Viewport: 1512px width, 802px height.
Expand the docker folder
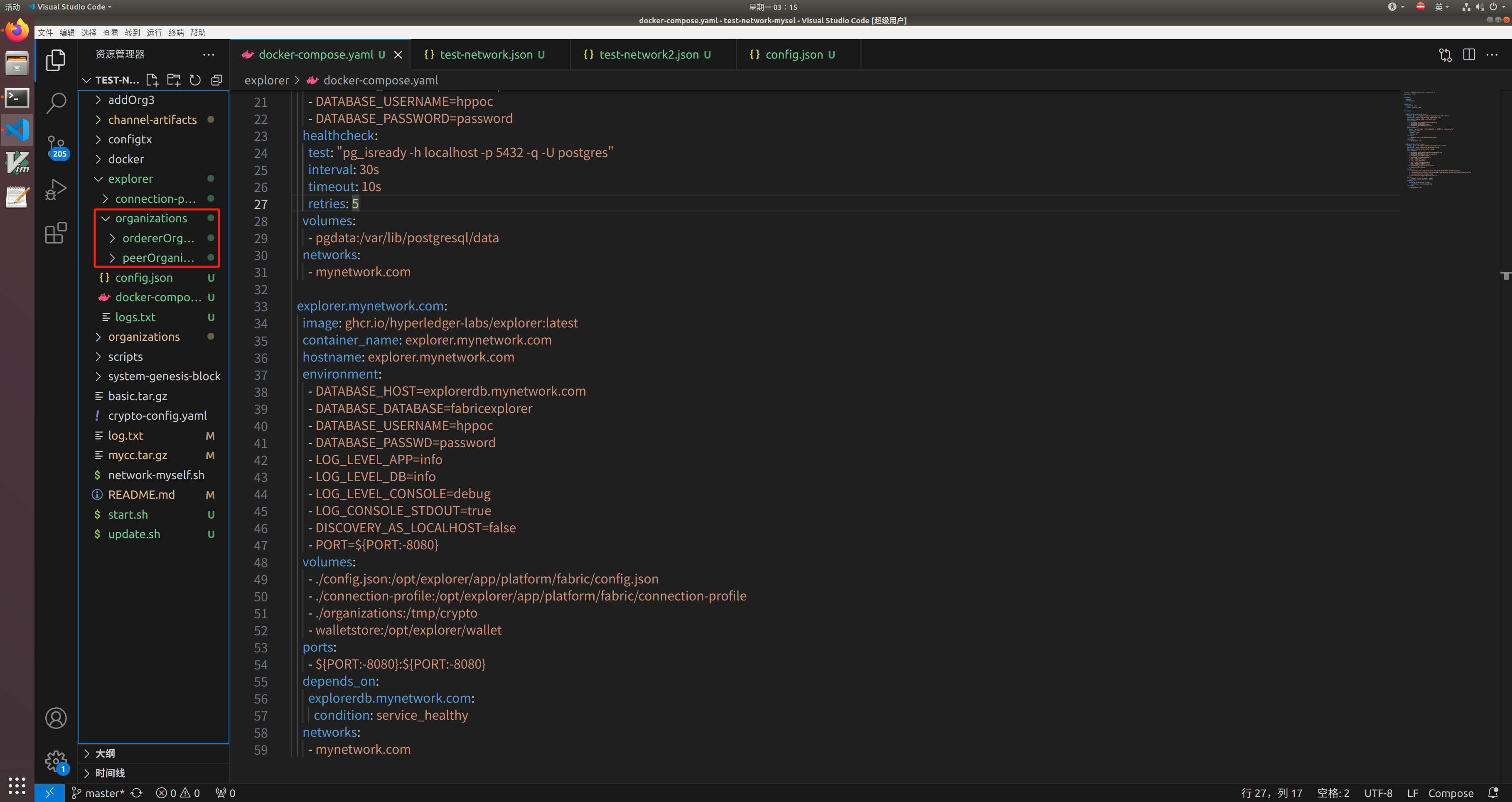pyautogui.click(x=153, y=159)
